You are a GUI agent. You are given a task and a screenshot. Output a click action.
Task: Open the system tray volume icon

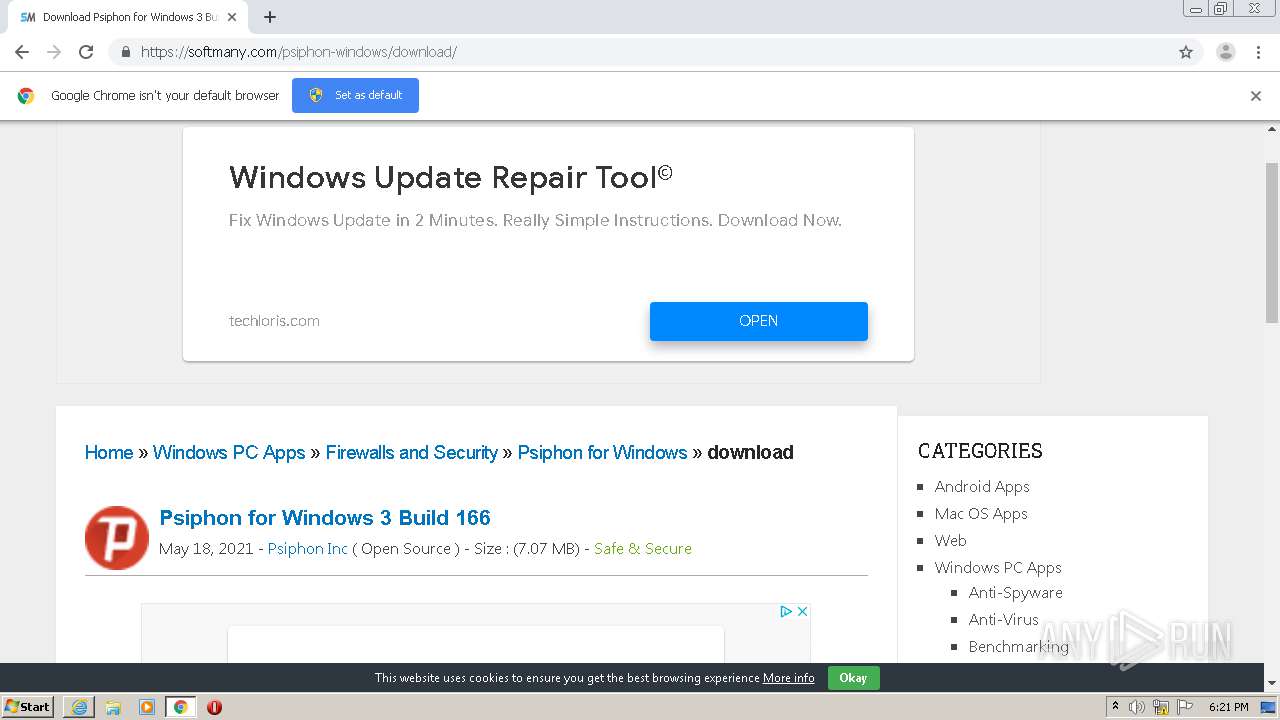pos(1137,707)
